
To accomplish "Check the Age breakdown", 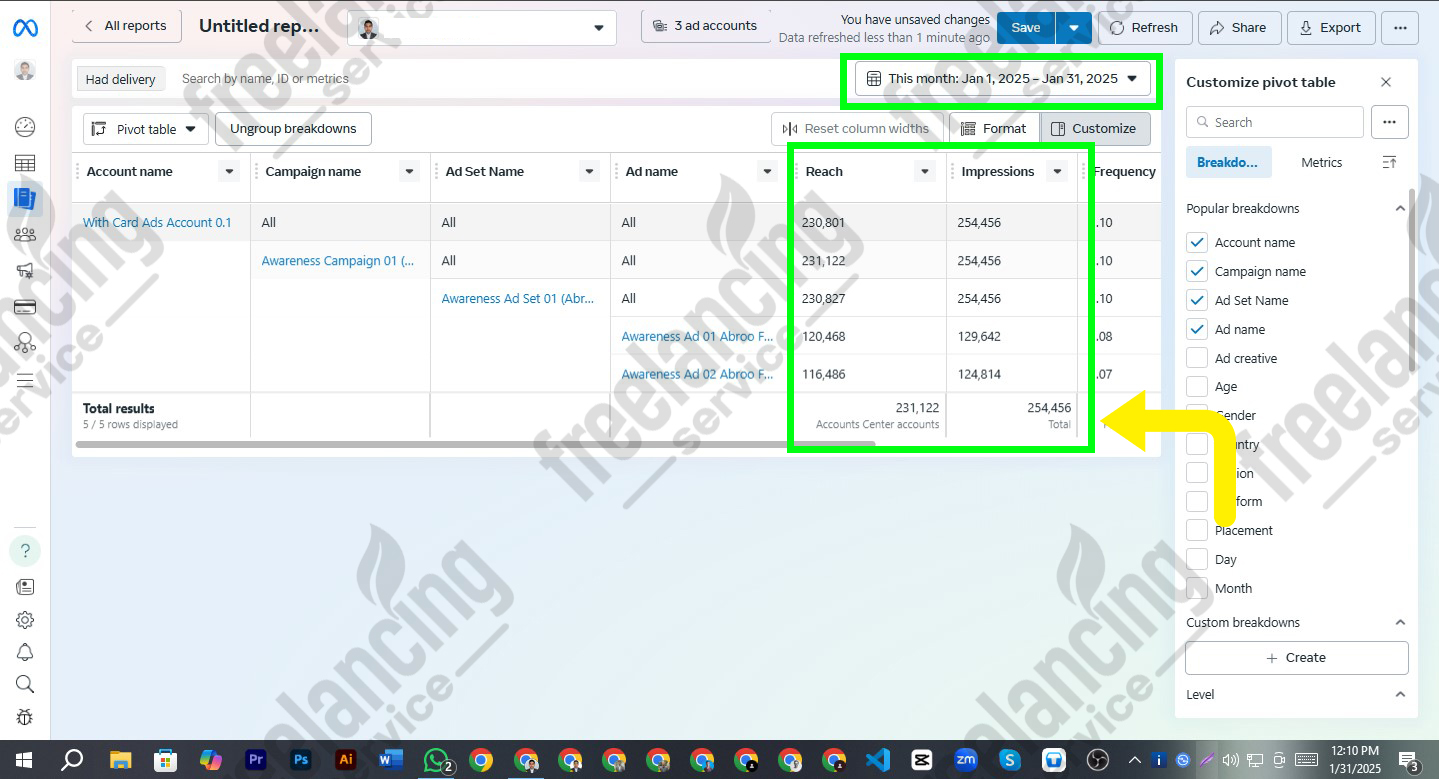I will click(x=1197, y=386).
